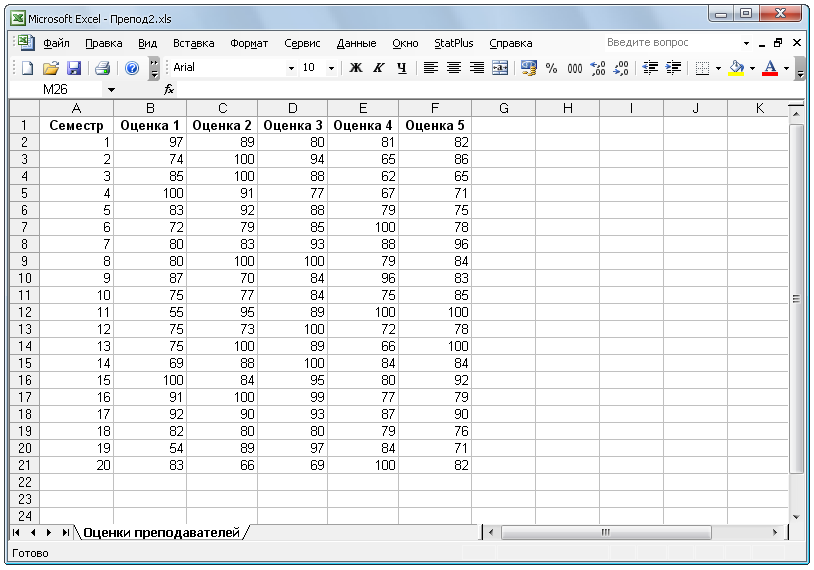
Task: Expand formatting toolbar options at right end
Action: click(800, 68)
